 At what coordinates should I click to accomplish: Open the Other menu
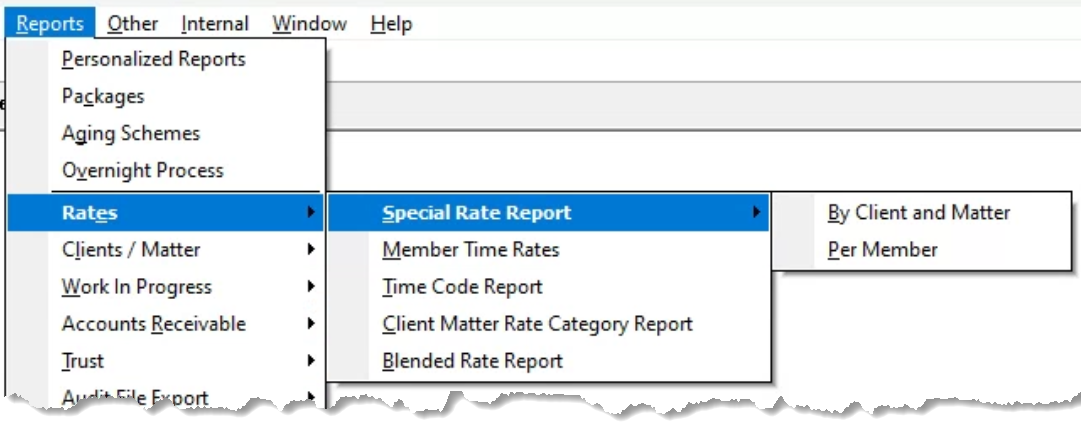(x=132, y=23)
